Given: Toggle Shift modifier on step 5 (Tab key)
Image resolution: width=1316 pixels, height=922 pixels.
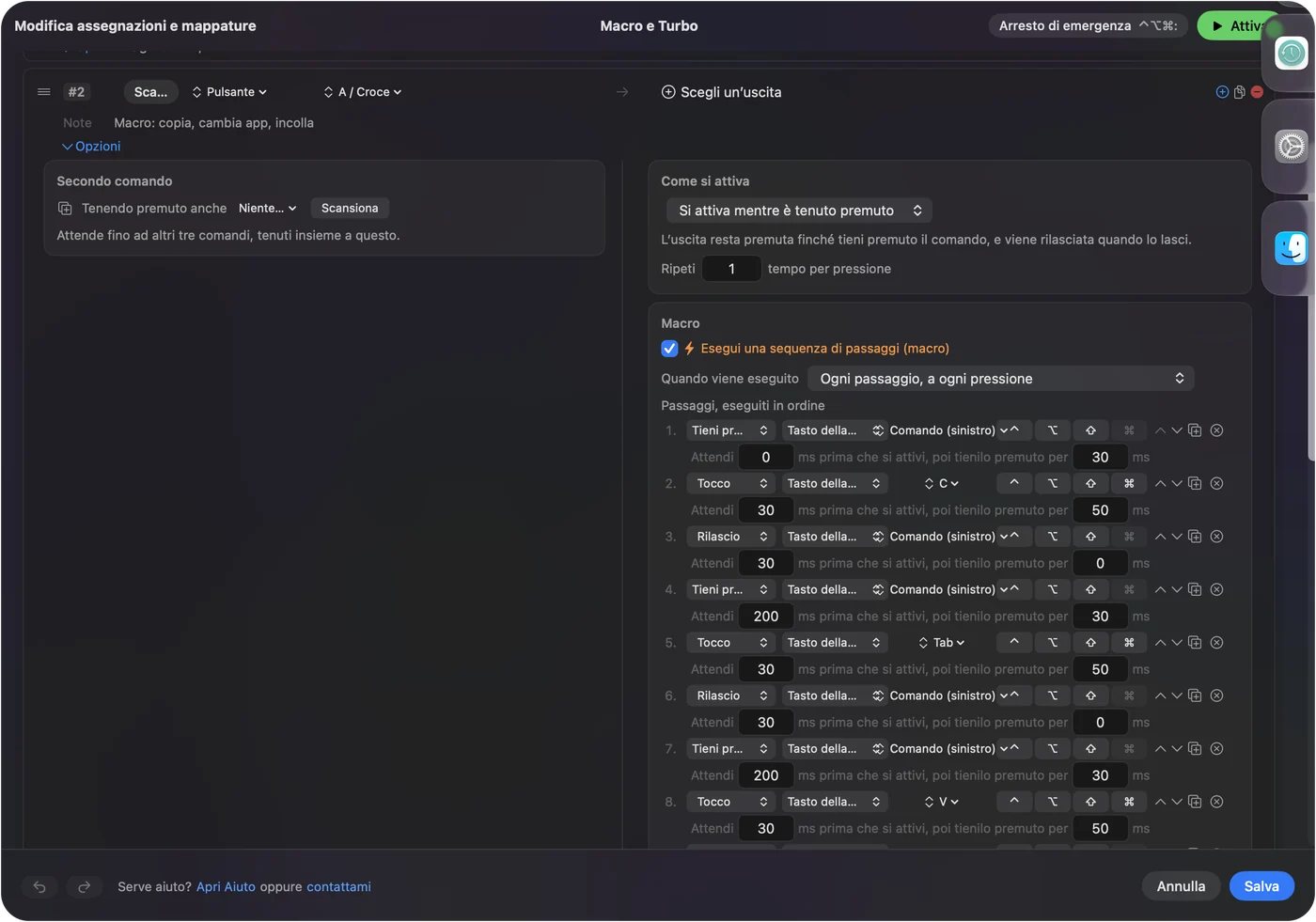Looking at the screenshot, I should click(x=1090, y=643).
